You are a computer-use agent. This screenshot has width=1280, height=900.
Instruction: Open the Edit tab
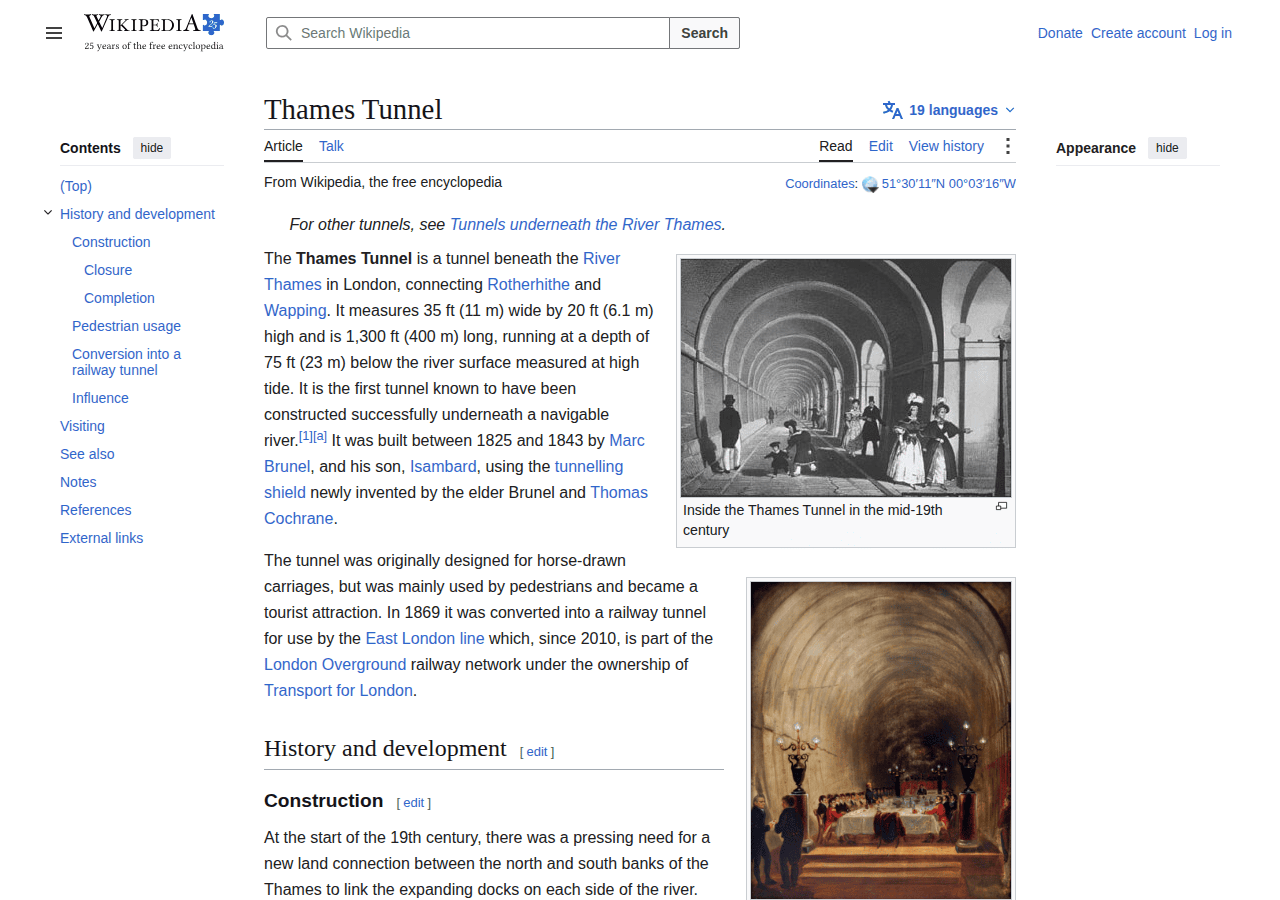[881, 146]
